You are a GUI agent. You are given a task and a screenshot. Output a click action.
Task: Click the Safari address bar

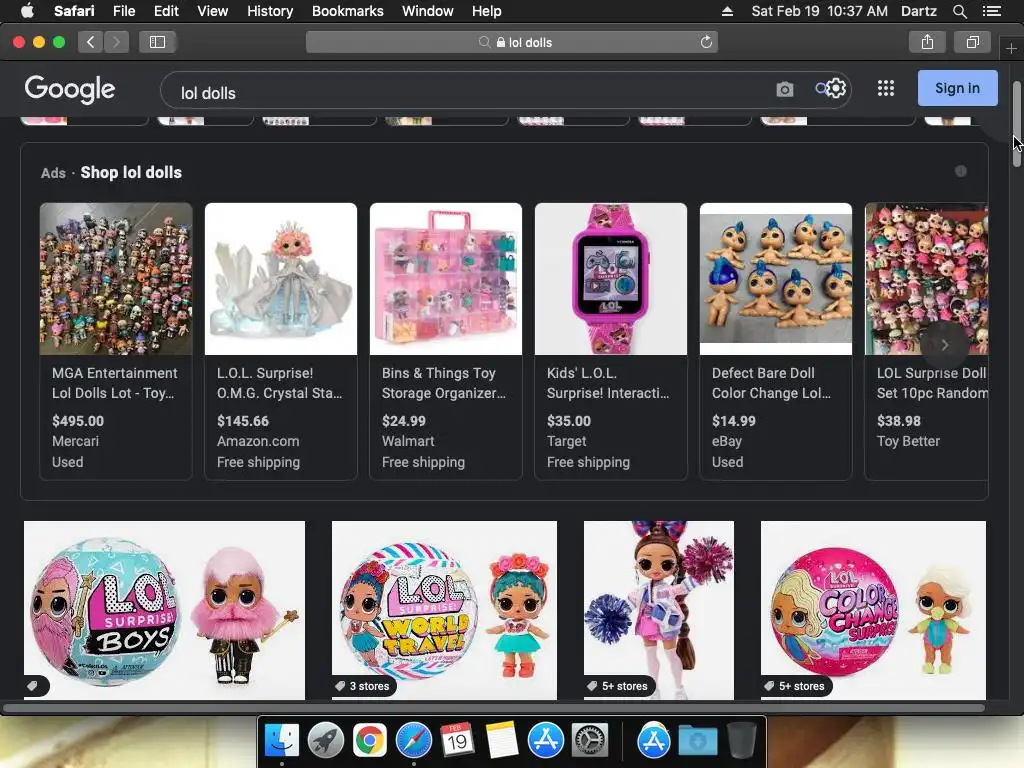(512, 42)
